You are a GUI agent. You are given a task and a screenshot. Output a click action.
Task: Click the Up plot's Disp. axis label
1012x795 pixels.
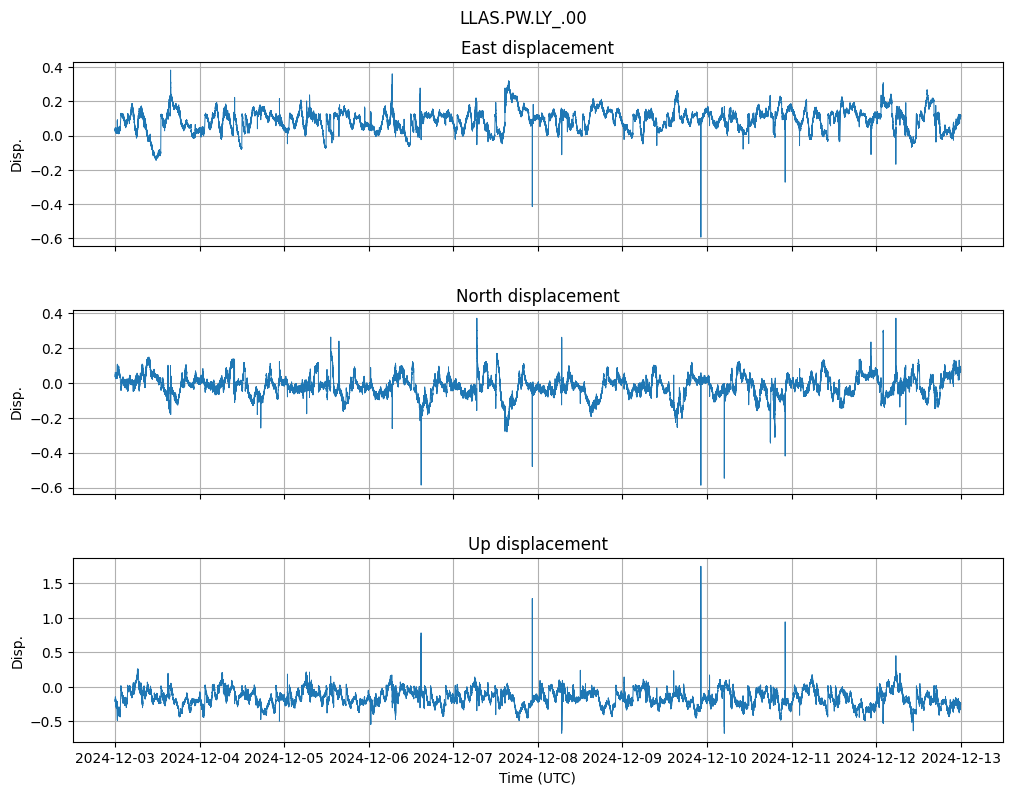tap(16, 651)
